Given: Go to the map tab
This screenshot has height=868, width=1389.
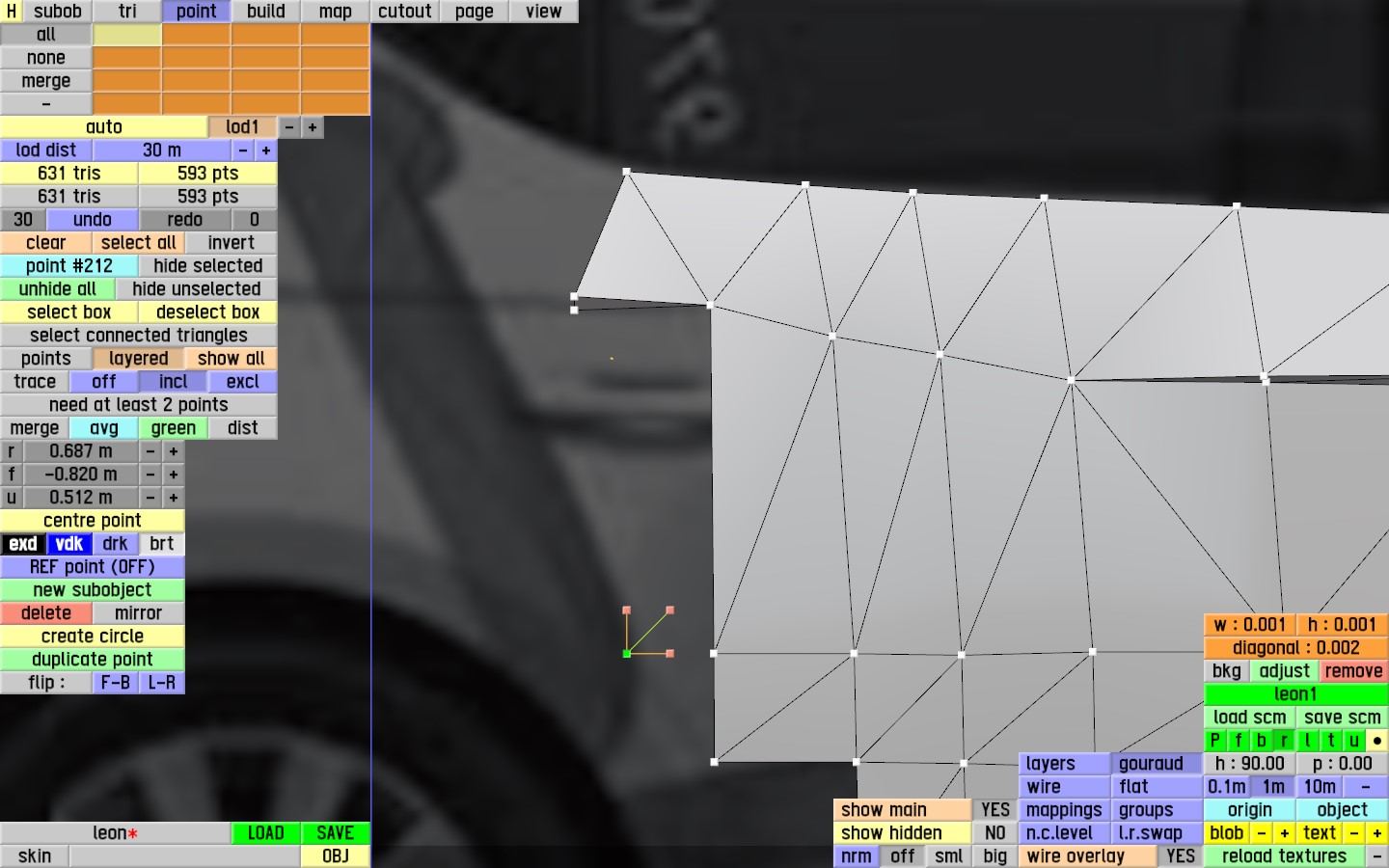Looking at the screenshot, I should 336,12.
